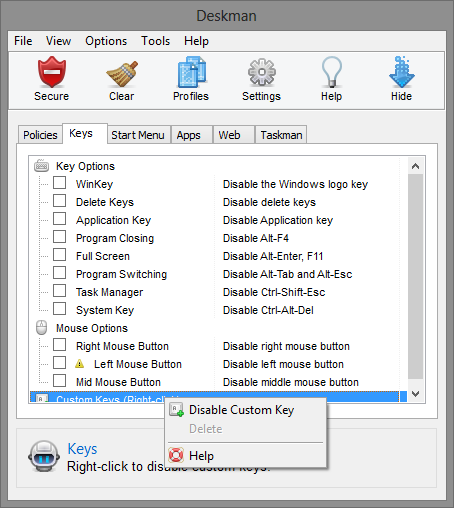Click 'Disable the Windows logo key' description
The height and width of the screenshot is (508, 454).
point(295,184)
